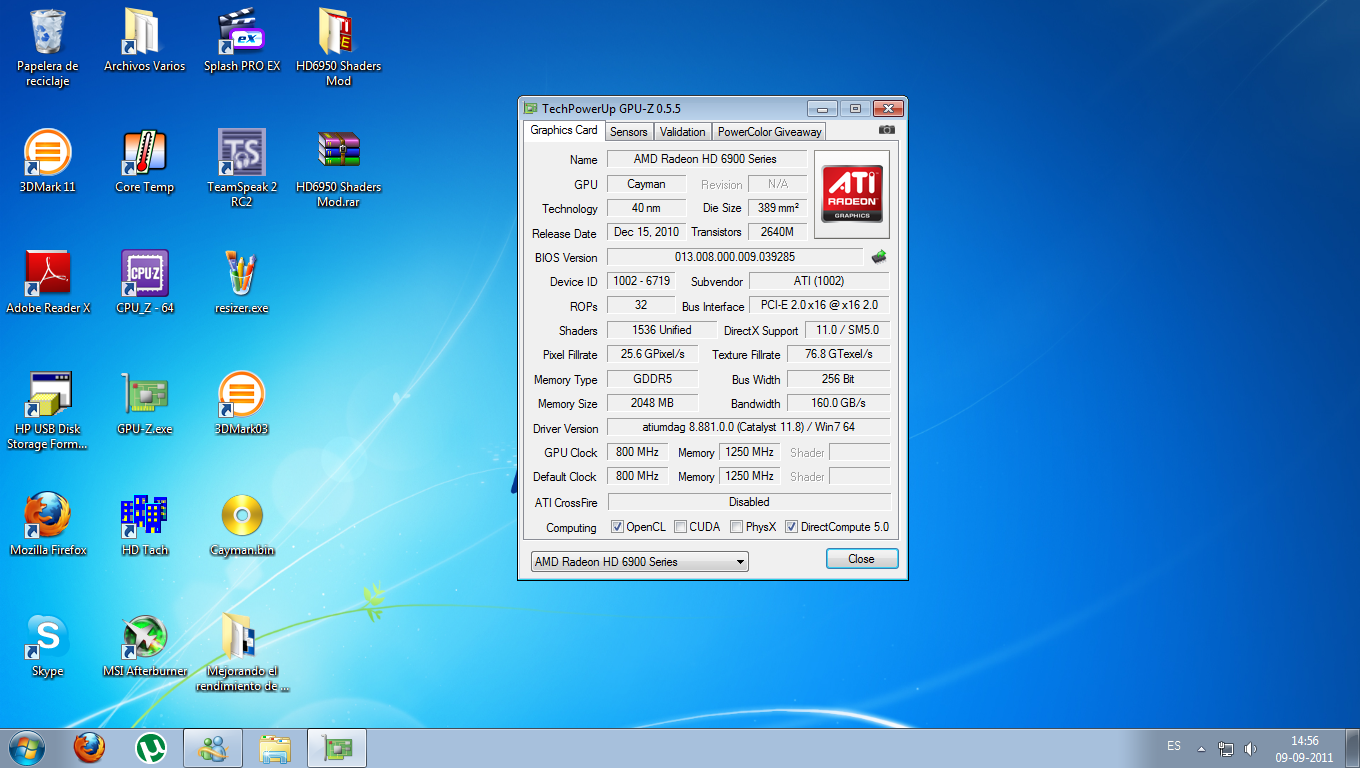Click the Shaders value 1536 Unified
The image size is (1360, 768).
[x=662, y=330]
